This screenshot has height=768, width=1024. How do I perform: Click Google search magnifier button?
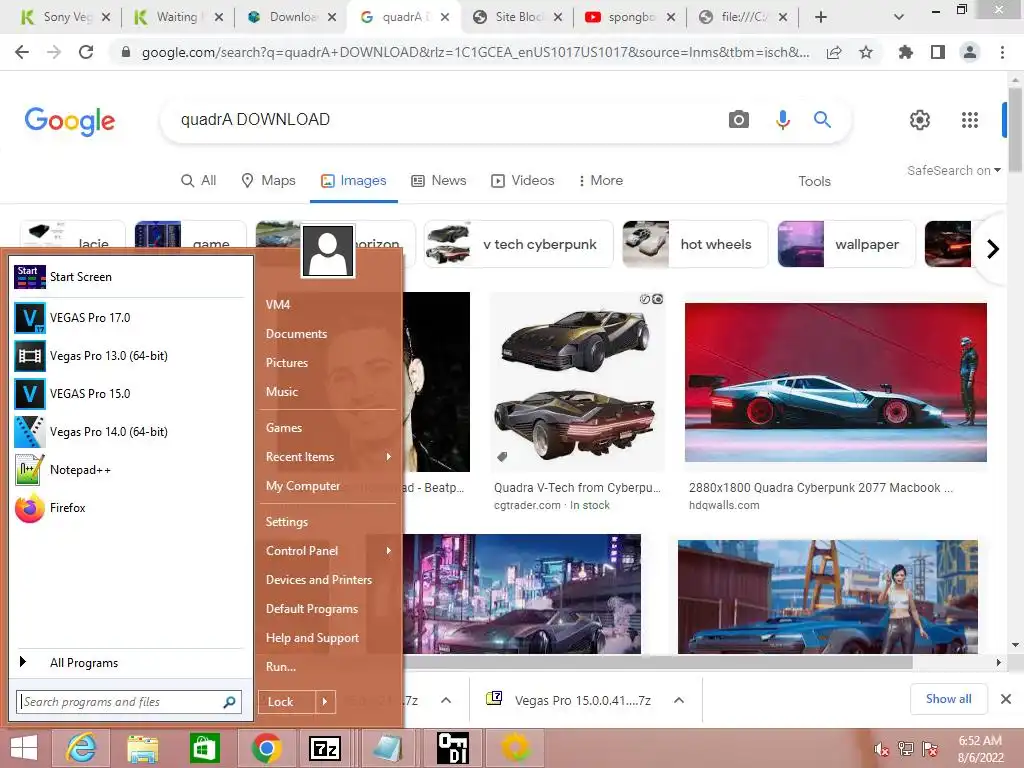(822, 120)
